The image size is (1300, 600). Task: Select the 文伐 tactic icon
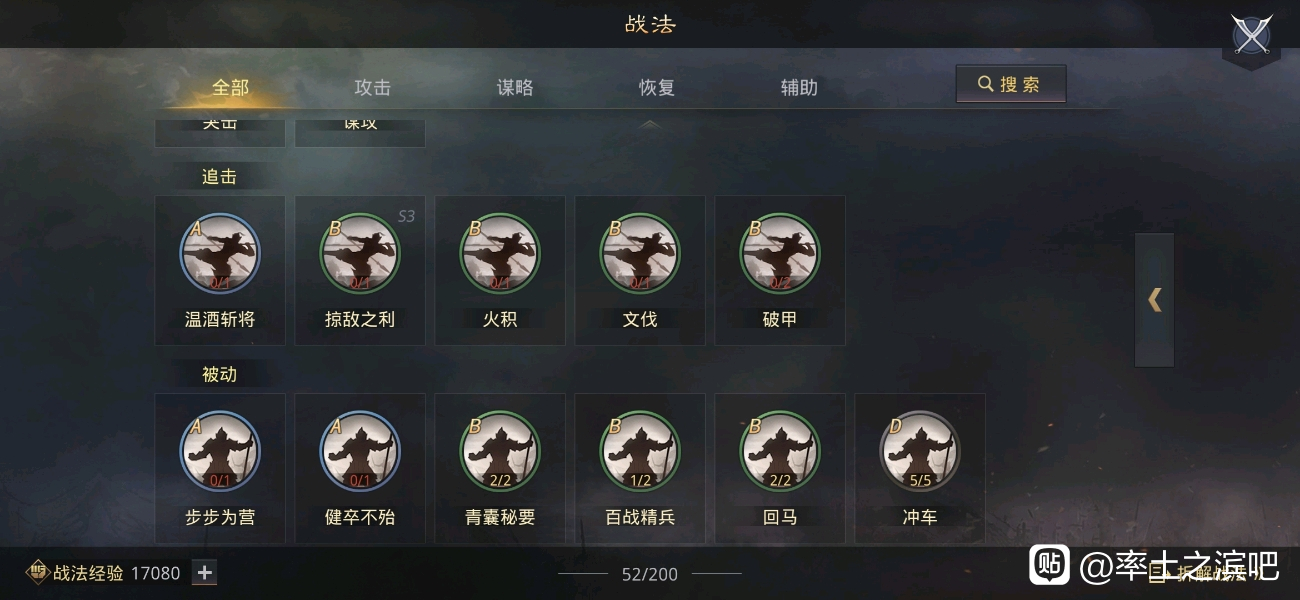640,253
